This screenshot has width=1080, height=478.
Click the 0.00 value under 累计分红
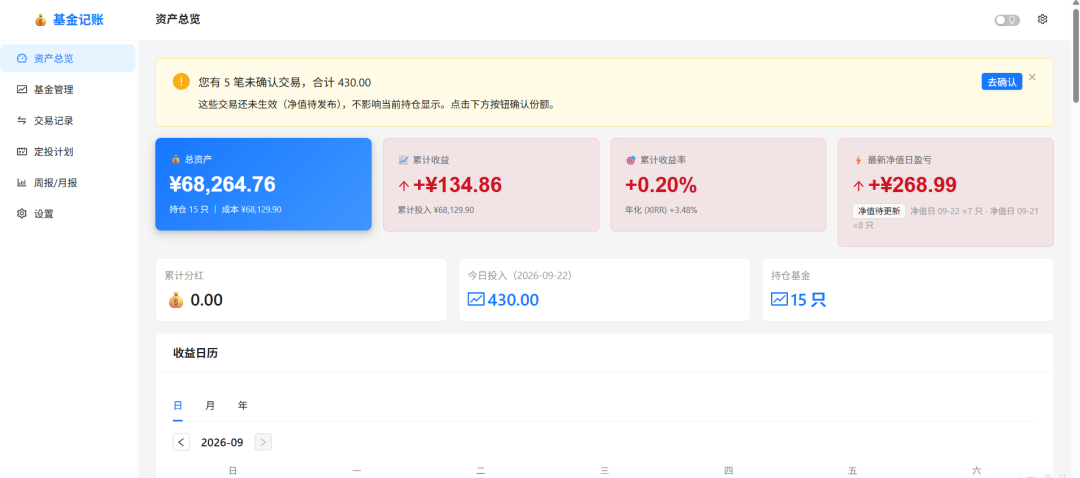[x=207, y=300]
